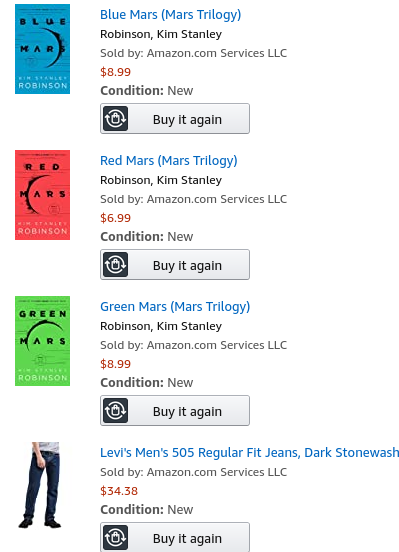Buy the Levi's 505 jeans again
The image size is (399, 552).
pyautogui.click(x=175, y=537)
